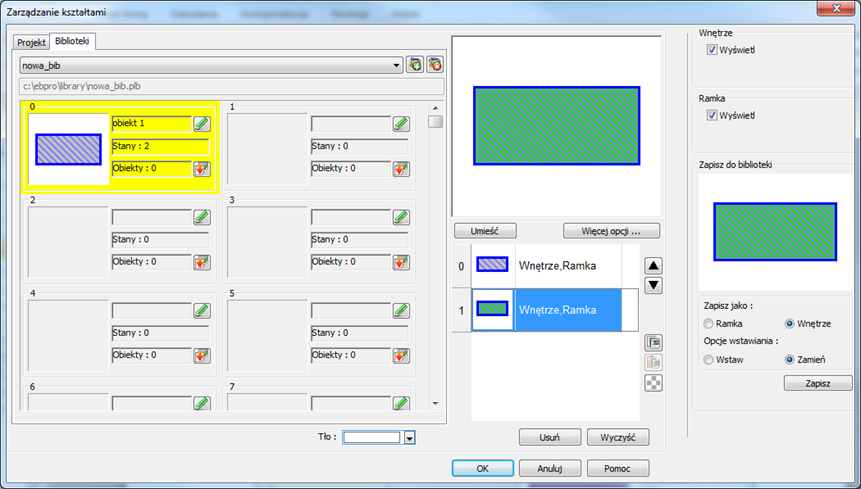Viewport: 861px width, 489px height.
Task: Click the add library icon next to nowa_bib
Action: tap(415, 65)
